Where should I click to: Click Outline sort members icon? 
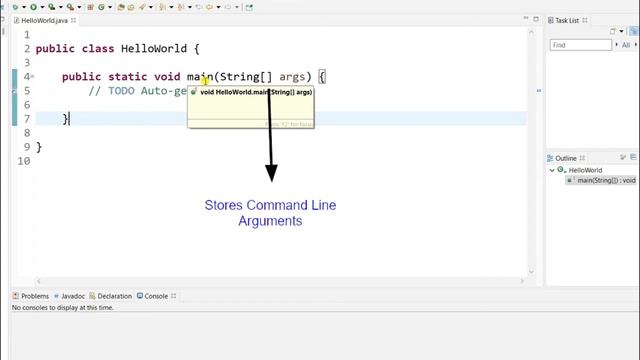pyautogui.click(x=623, y=158)
